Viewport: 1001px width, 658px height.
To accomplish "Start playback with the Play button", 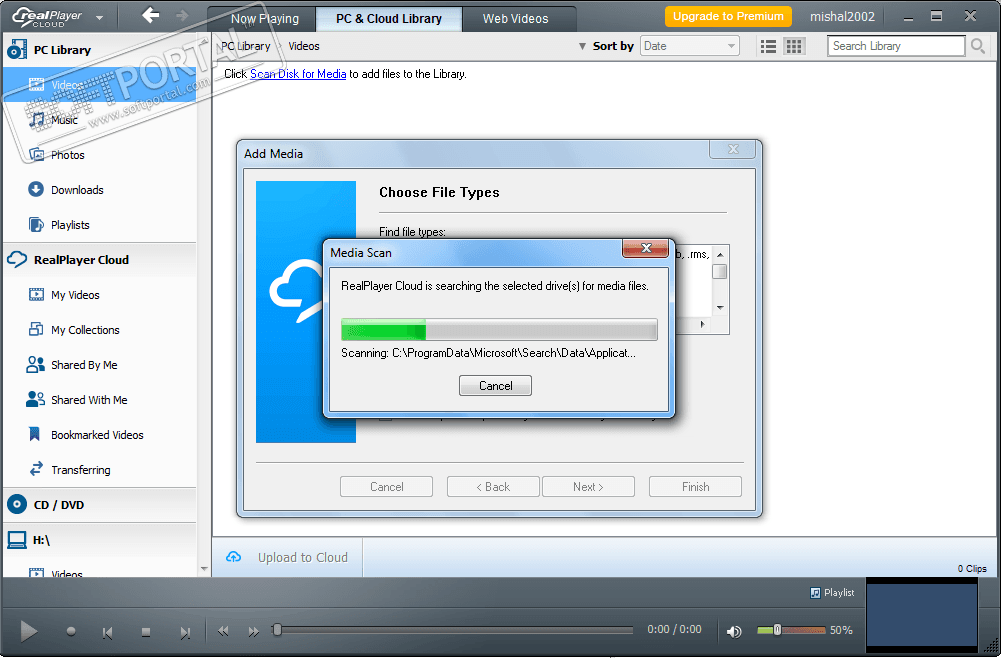I will click(28, 632).
